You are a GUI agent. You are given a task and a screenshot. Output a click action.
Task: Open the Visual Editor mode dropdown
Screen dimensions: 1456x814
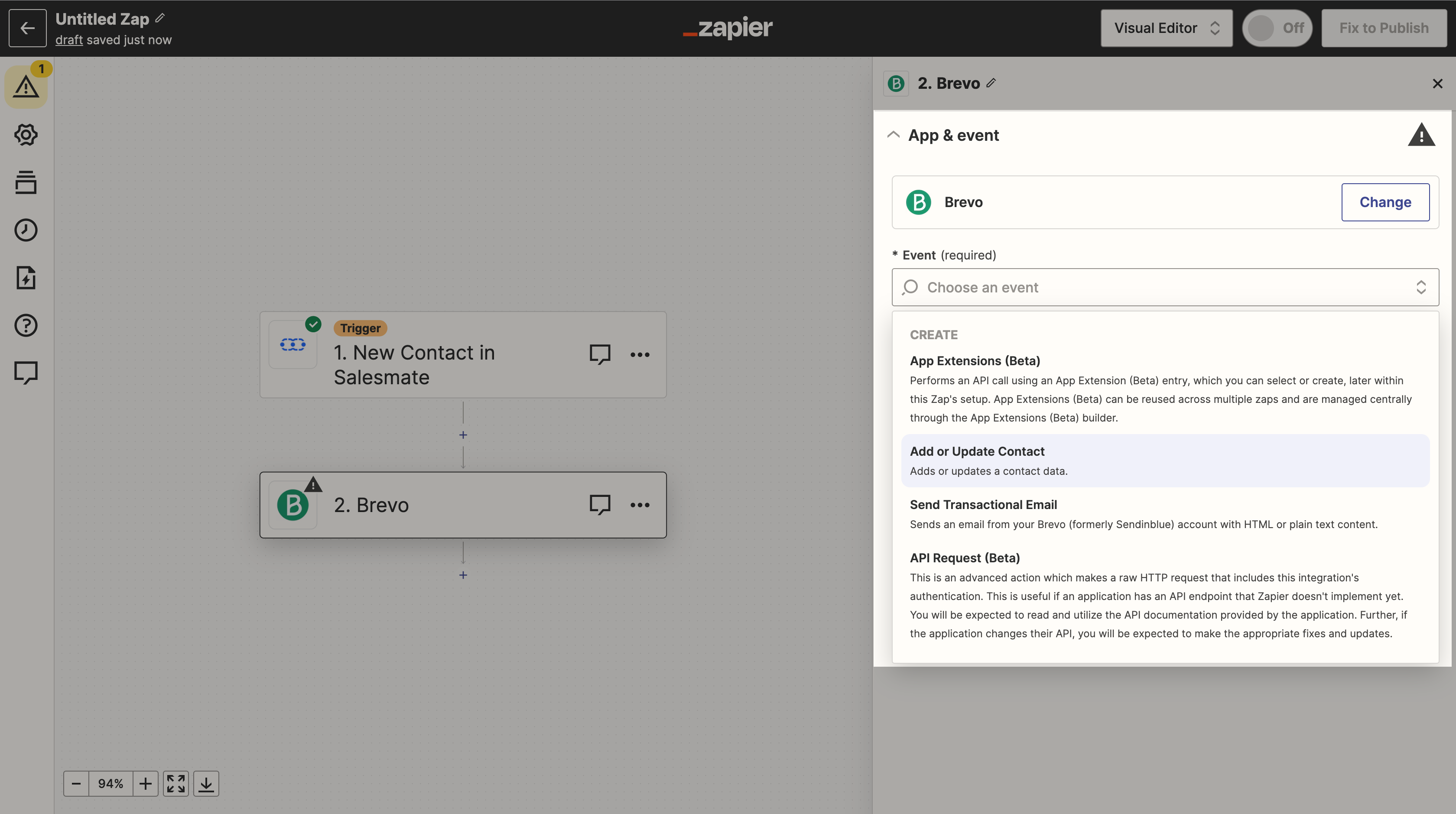pyautogui.click(x=1166, y=28)
